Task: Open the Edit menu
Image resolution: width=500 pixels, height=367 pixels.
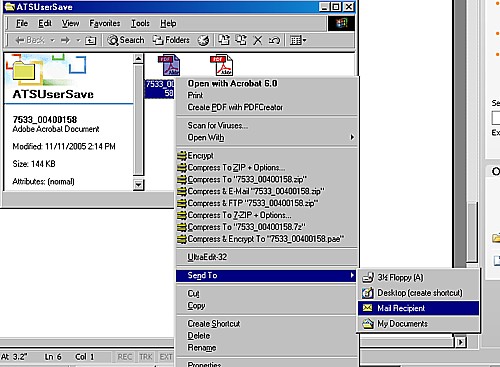Action: coord(45,23)
